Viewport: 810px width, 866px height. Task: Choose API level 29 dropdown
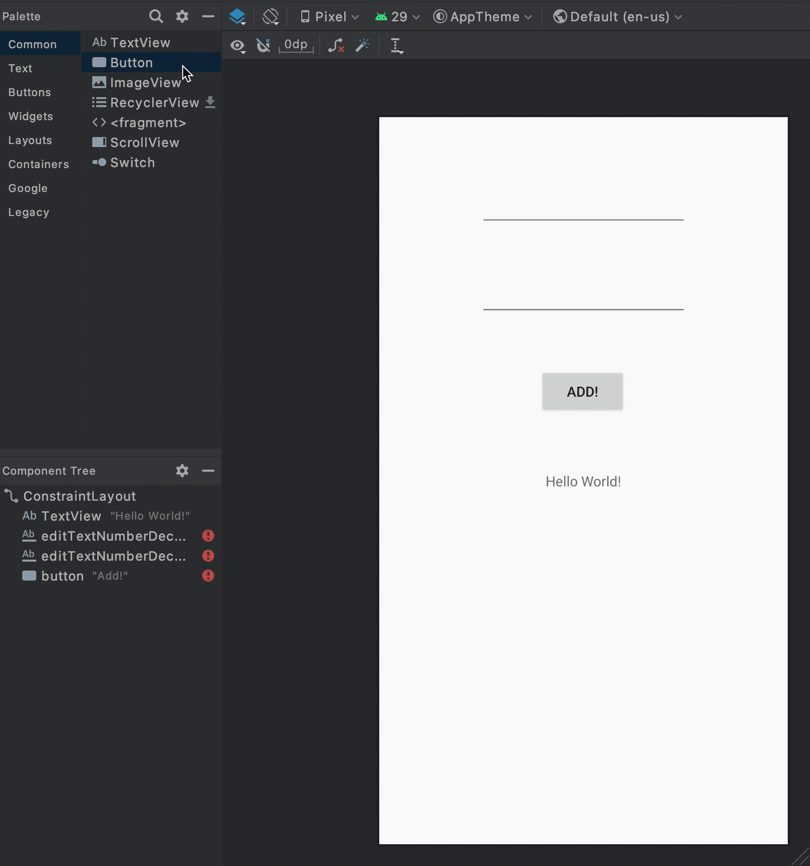tap(398, 17)
